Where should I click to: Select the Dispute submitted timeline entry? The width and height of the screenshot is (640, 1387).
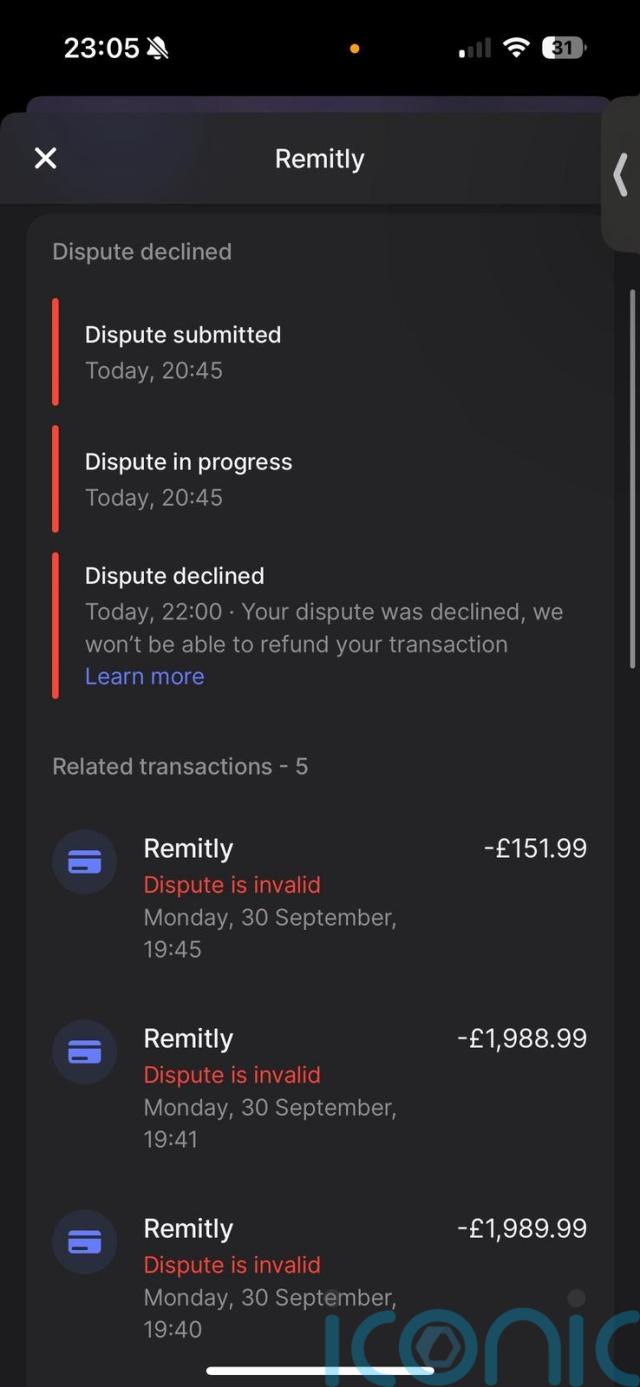[x=183, y=352]
